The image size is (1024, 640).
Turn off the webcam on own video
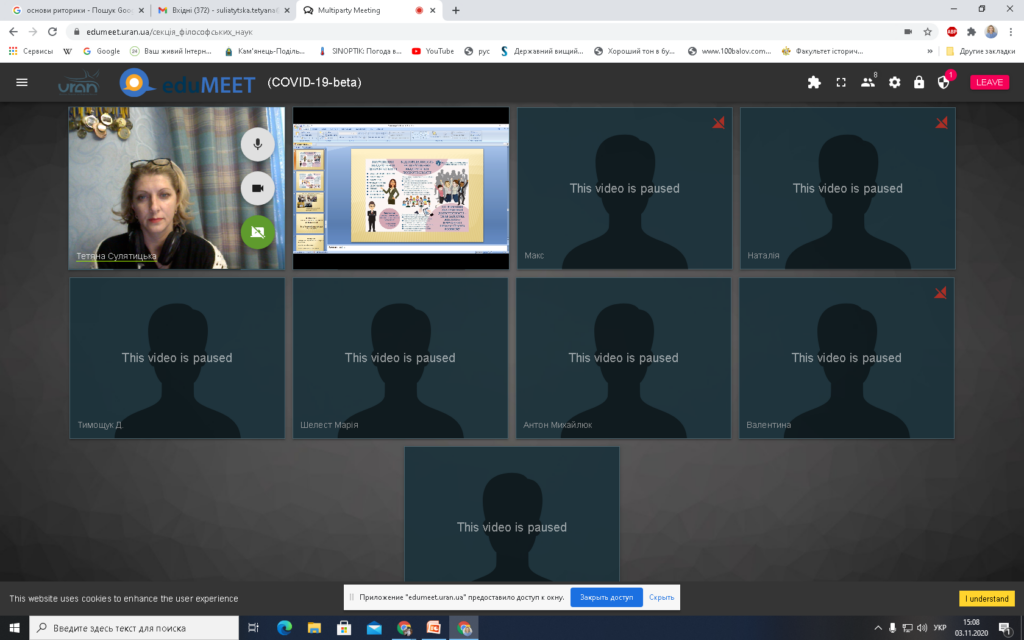click(257, 188)
